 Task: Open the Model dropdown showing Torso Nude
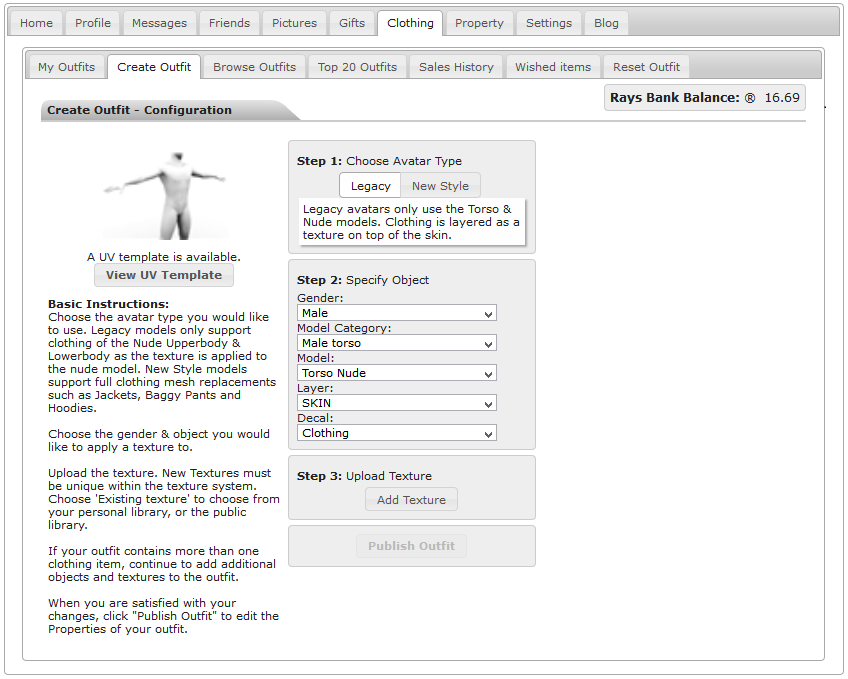coord(396,373)
